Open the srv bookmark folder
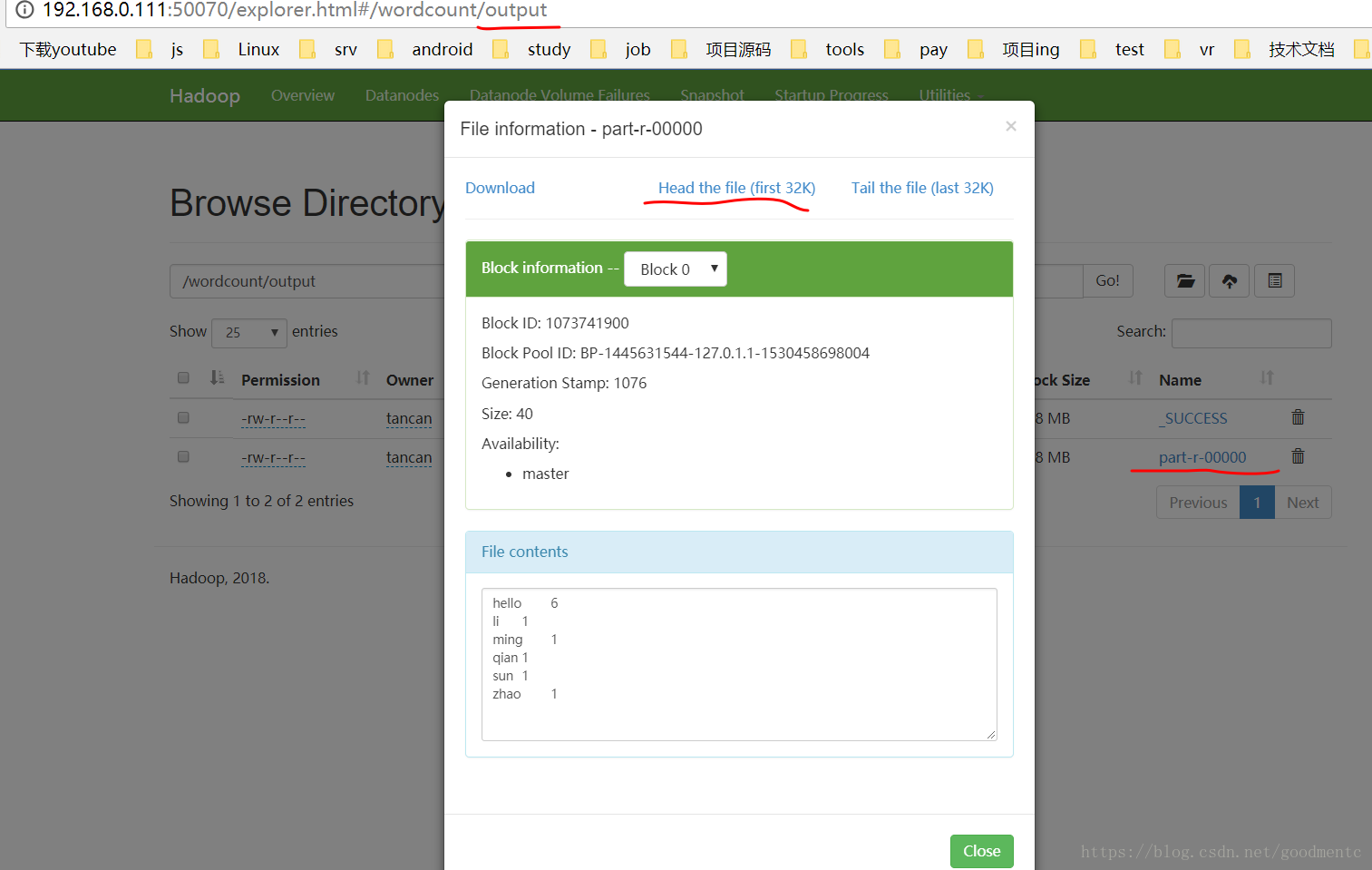Image resolution: width=1372 pixels, height=870 pixels. (x=328, y=49)
